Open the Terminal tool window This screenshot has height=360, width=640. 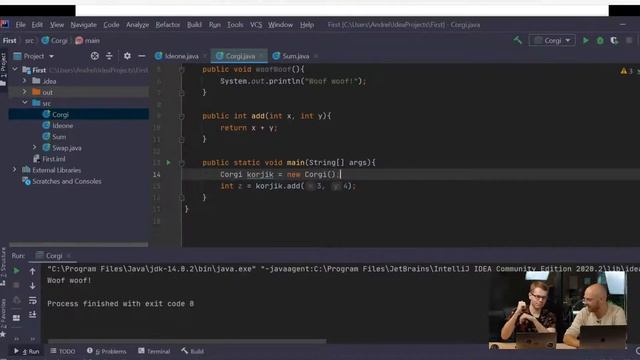click(x=154, y=351)
